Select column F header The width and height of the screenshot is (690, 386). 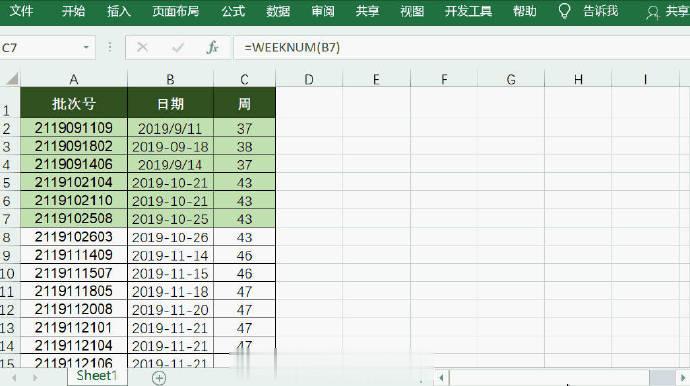444,79
